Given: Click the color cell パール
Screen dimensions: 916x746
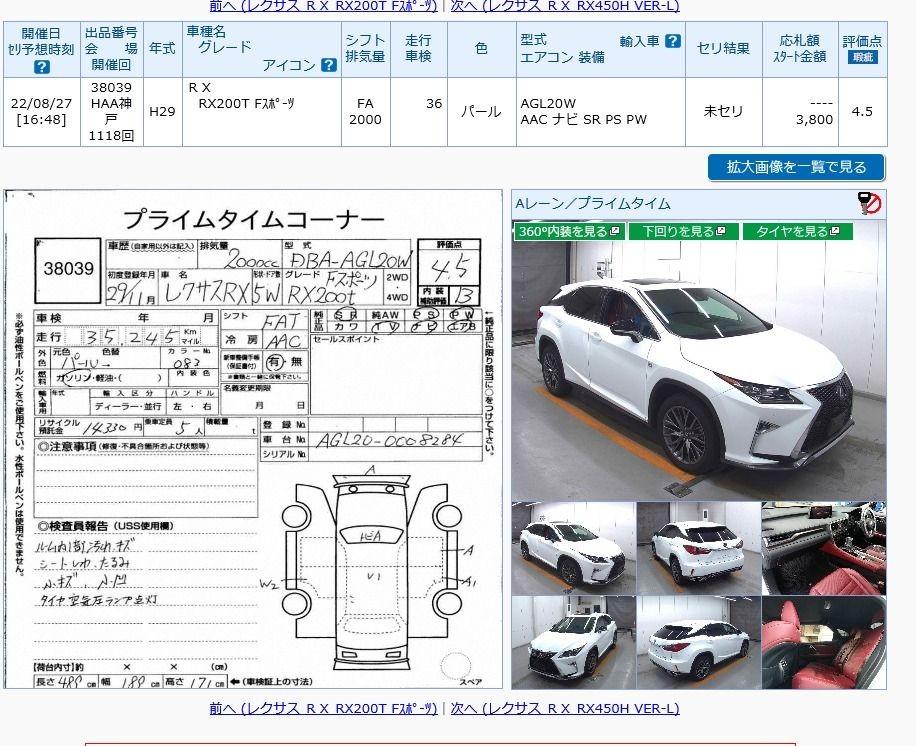Looking at the screenshot, I should pos(481,112).
